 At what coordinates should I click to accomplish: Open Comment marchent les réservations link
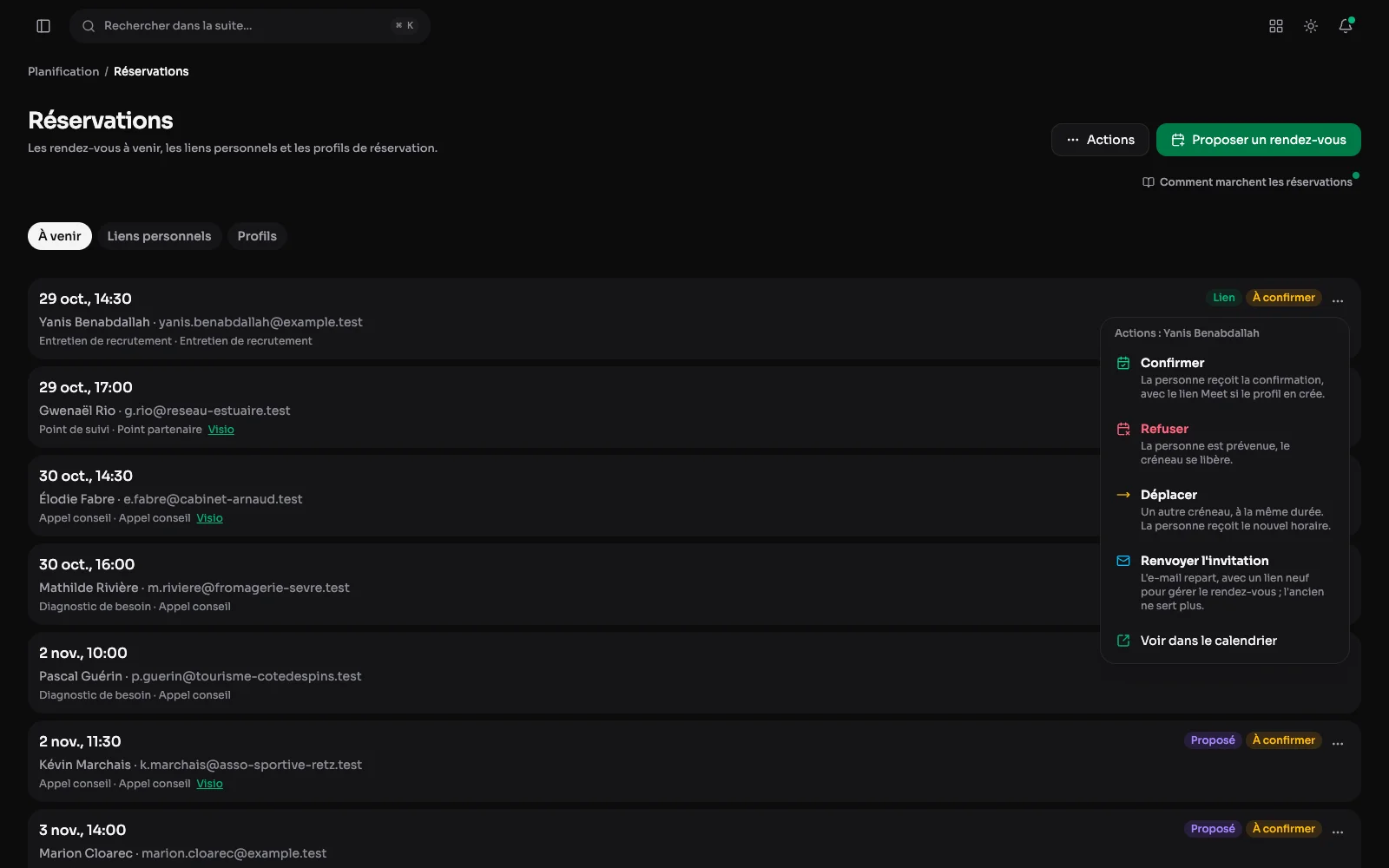point(1247,182)
